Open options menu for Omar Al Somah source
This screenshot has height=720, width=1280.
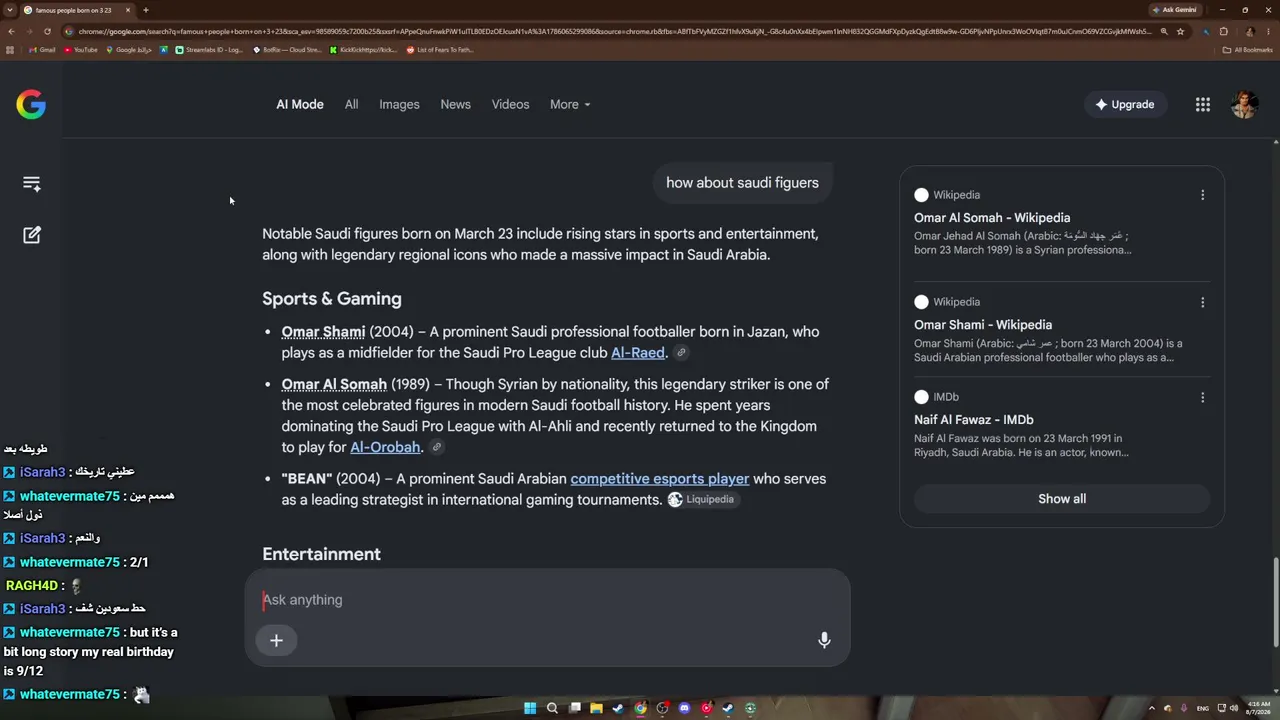click(x=1203, y=195)
